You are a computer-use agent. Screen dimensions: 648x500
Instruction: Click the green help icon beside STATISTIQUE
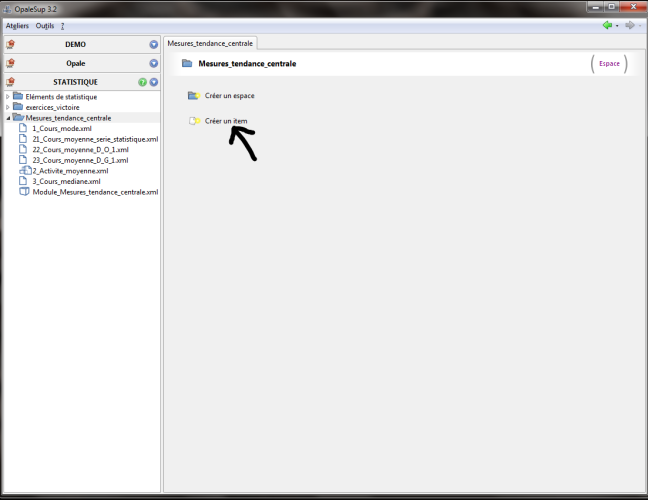pos(143,82)
